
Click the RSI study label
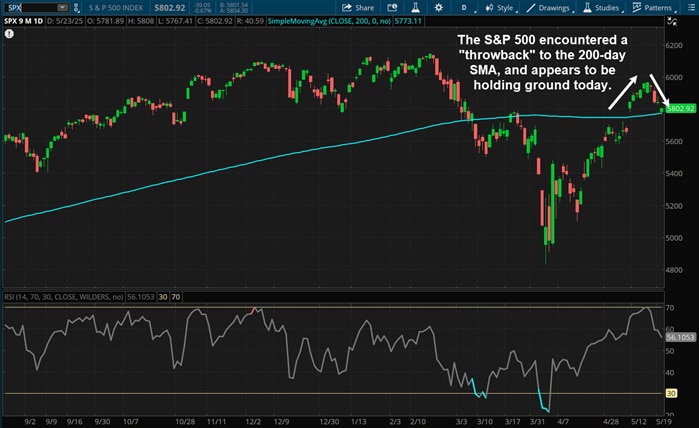point(63,297)
